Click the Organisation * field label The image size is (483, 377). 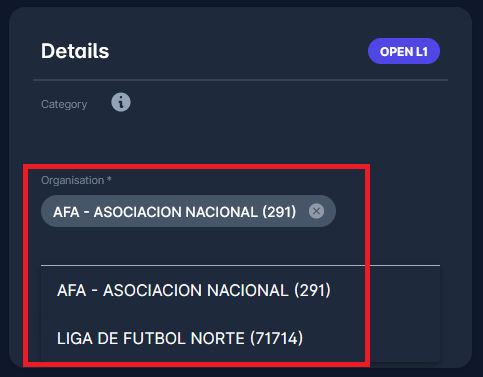[x=76, y=180]
